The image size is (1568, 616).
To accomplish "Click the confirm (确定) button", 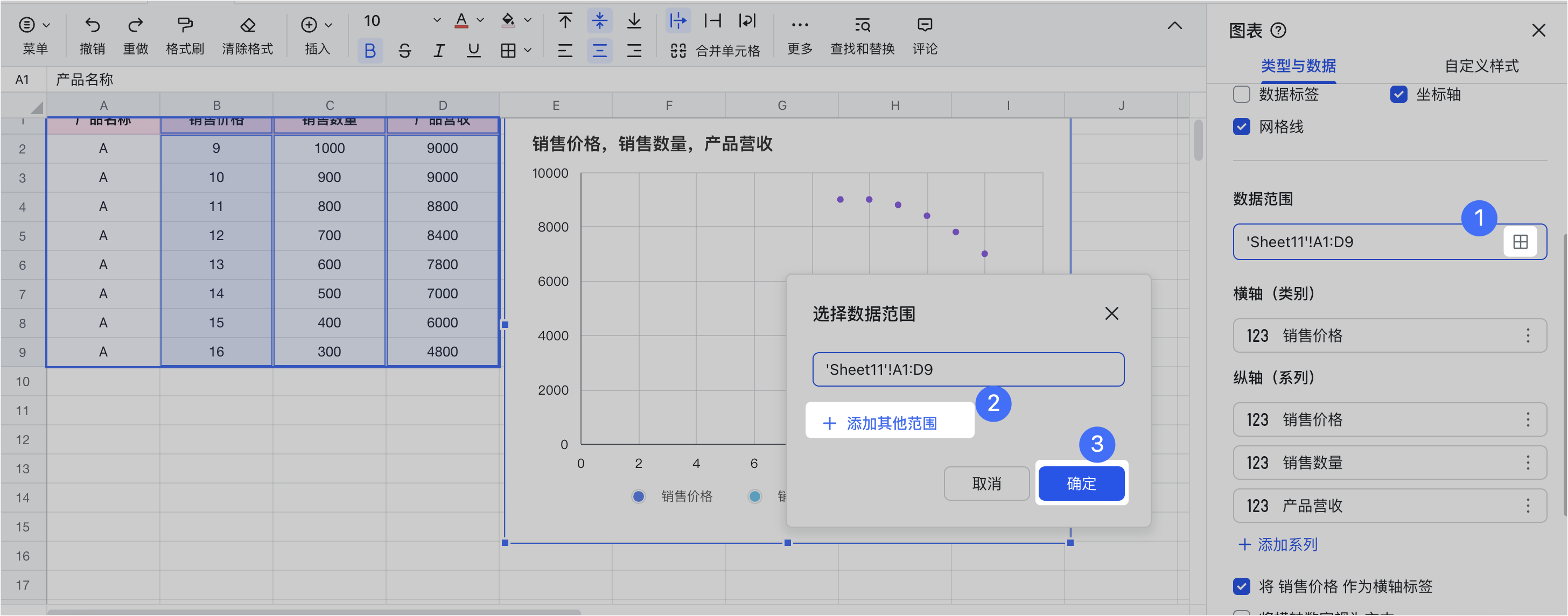I will click(1081, 484).
